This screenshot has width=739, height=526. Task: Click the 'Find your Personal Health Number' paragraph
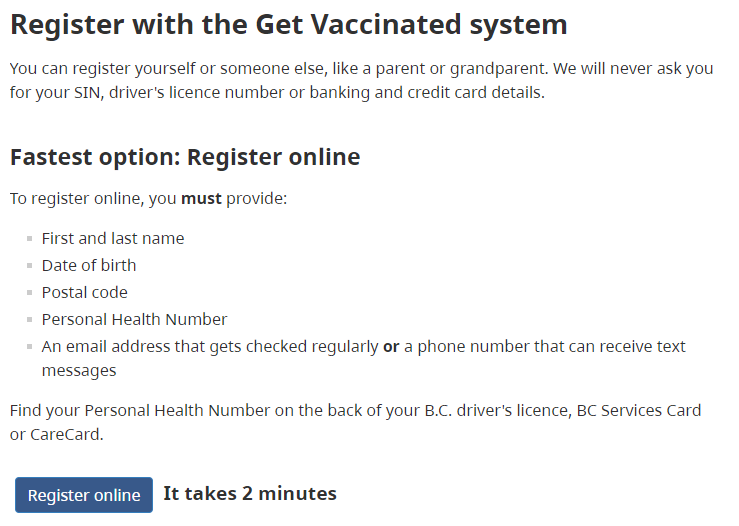click(355, 422)
